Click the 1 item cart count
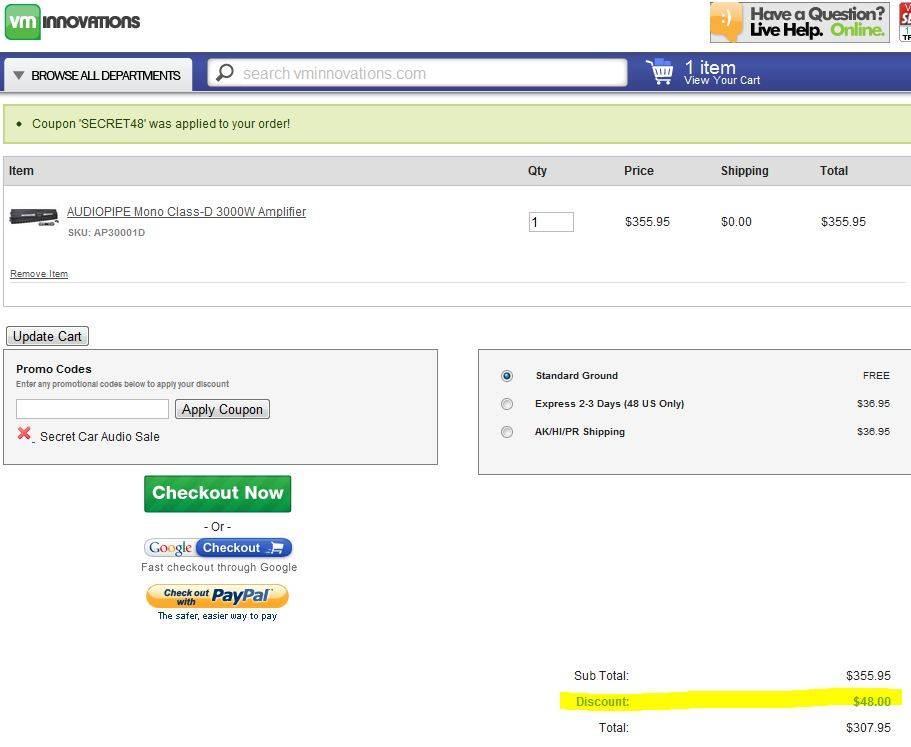This screenshot has height=747, width=911. [710, 67]
